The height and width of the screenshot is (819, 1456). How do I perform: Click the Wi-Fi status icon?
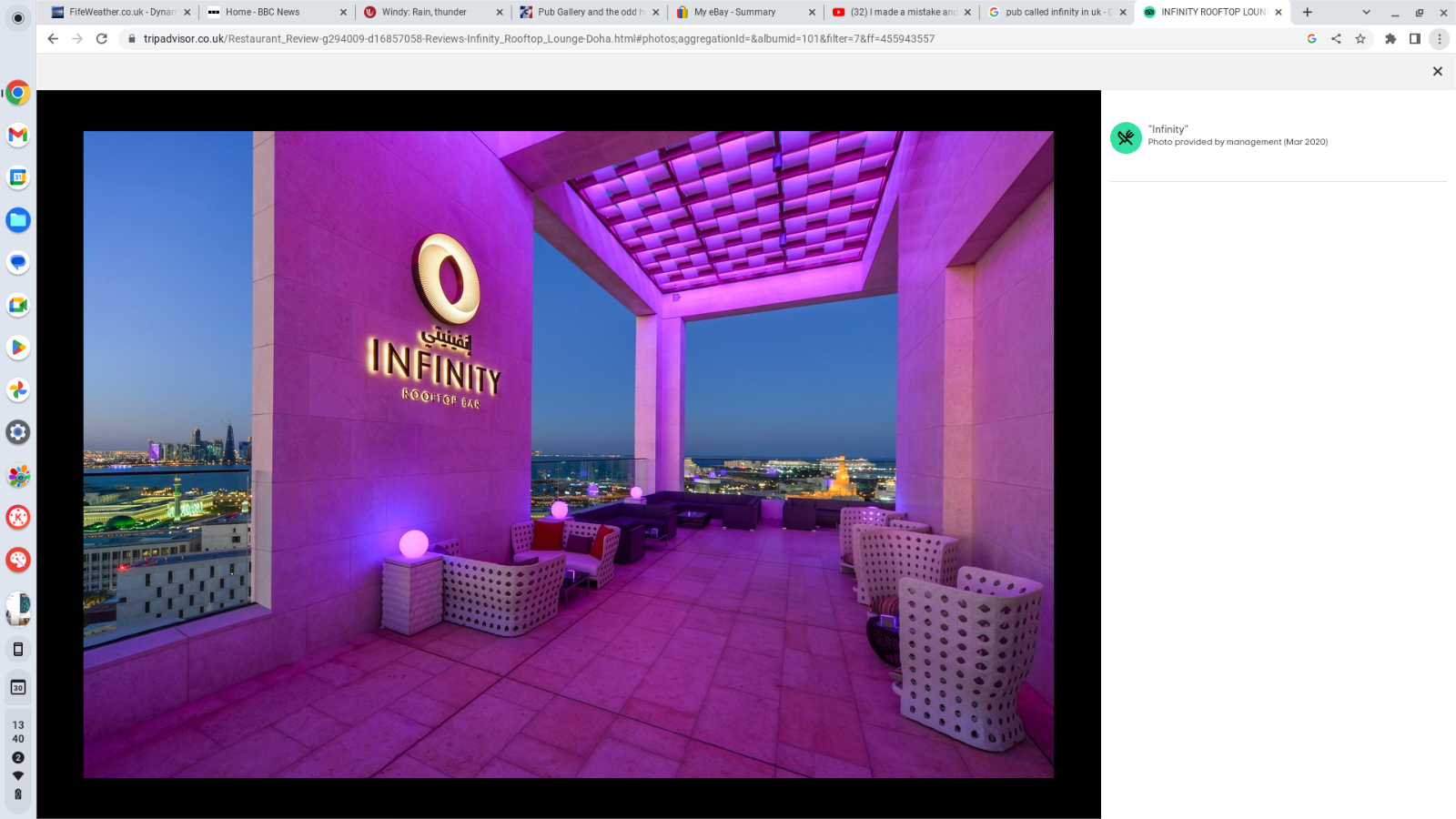(x=18, y=775)
